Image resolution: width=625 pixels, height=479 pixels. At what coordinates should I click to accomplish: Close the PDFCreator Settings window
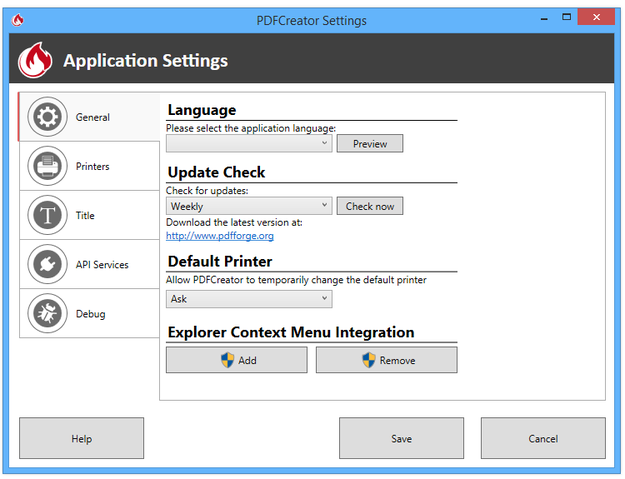(x=596, y=17)
